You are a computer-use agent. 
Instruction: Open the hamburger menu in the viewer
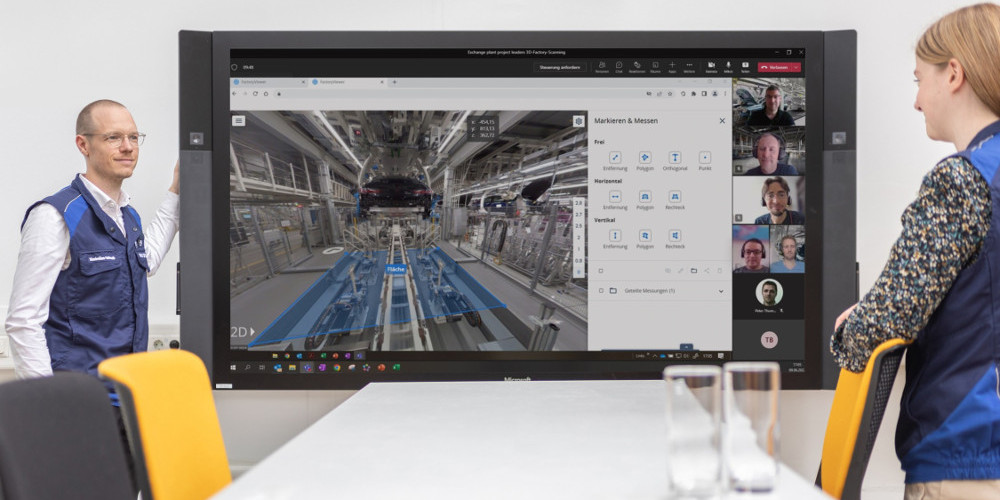coord(239,121)
